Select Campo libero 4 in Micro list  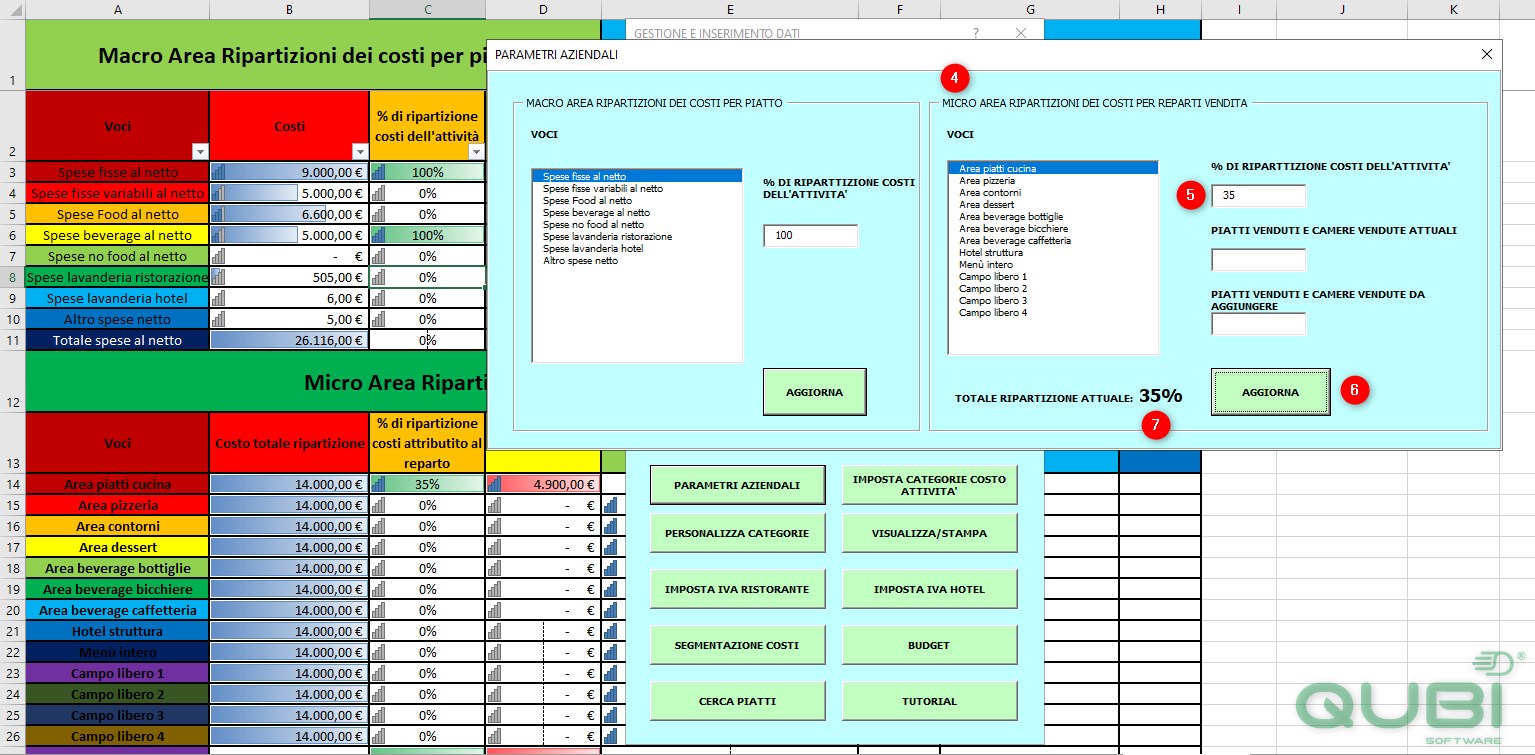1053,312
